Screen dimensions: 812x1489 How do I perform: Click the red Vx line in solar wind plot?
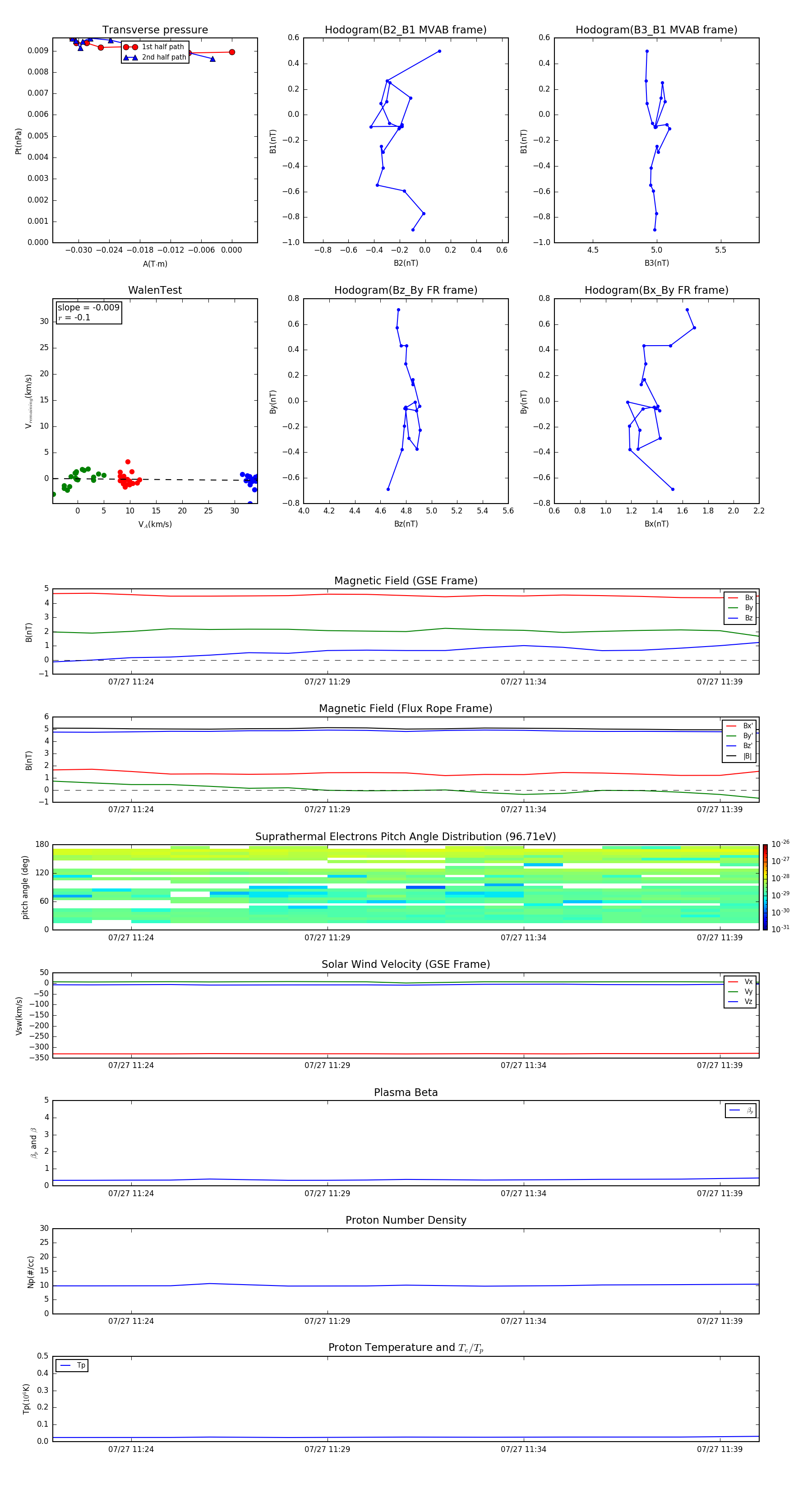[406, 1054]
